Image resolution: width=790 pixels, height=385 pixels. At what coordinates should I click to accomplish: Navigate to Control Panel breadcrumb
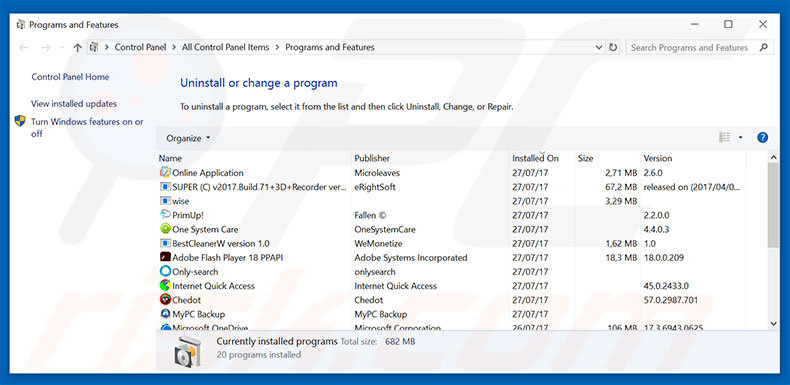[x=140, y=47]
